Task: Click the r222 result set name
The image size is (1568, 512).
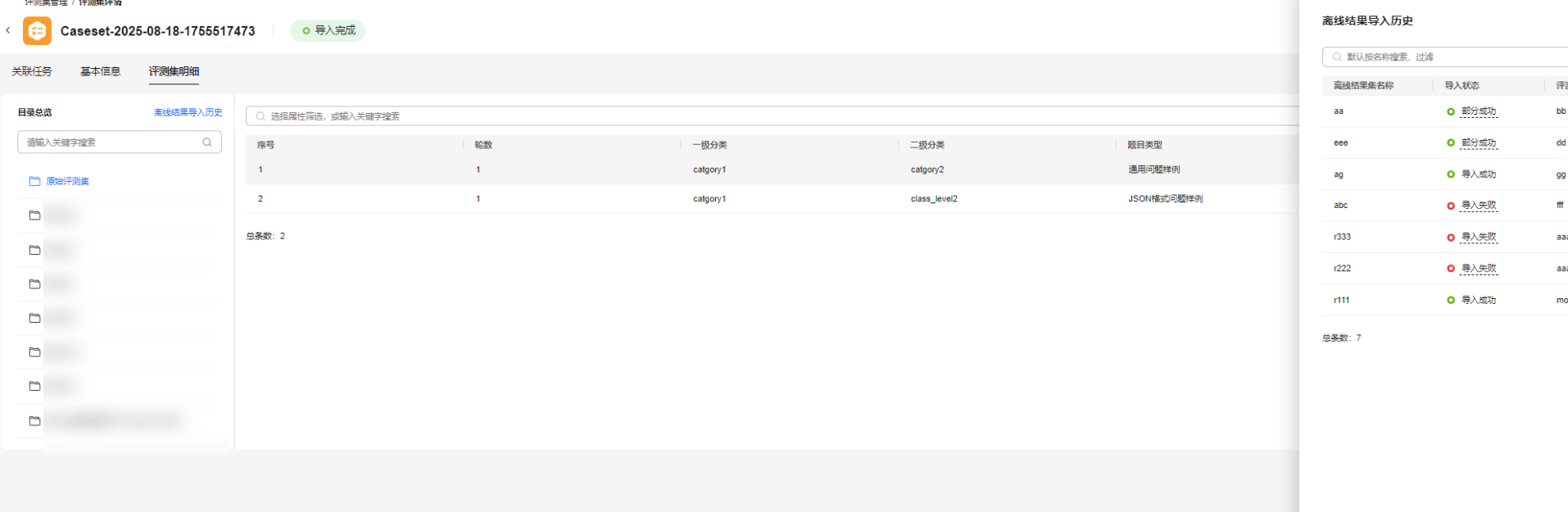Action: (x=1342, y=269)
